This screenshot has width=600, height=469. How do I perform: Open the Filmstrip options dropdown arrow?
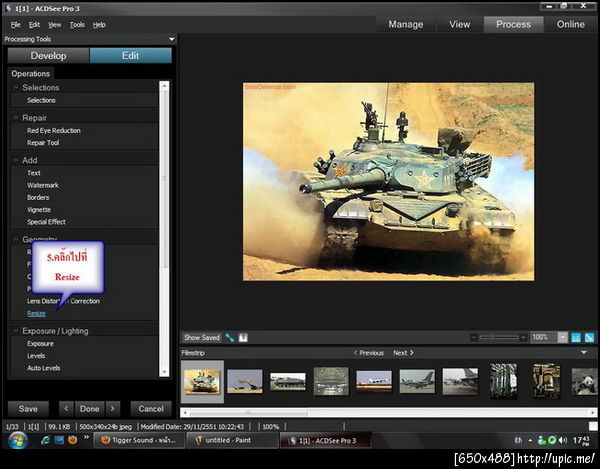584,352
